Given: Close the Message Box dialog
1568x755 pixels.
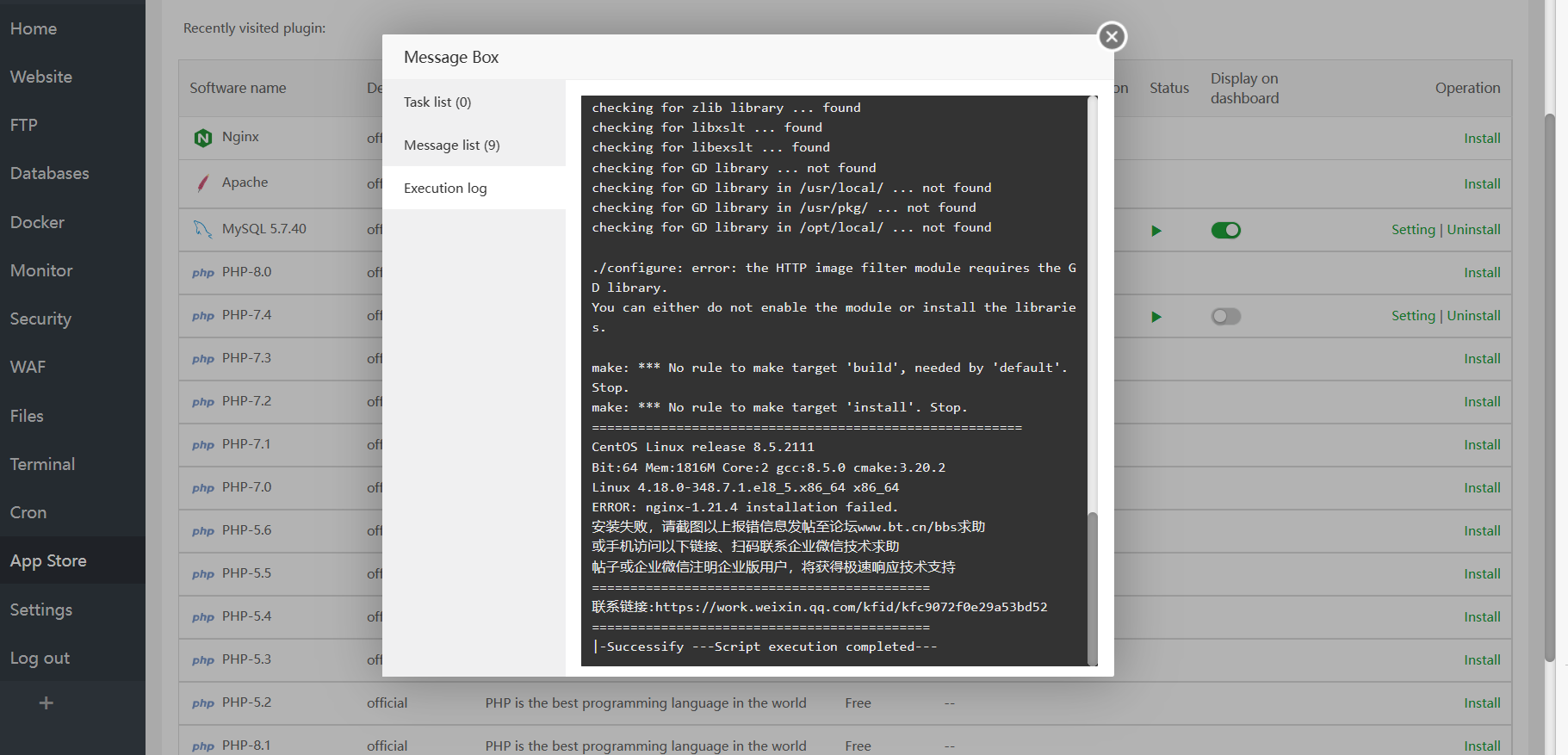Looking at the screenshot, I should point(1112,36).
